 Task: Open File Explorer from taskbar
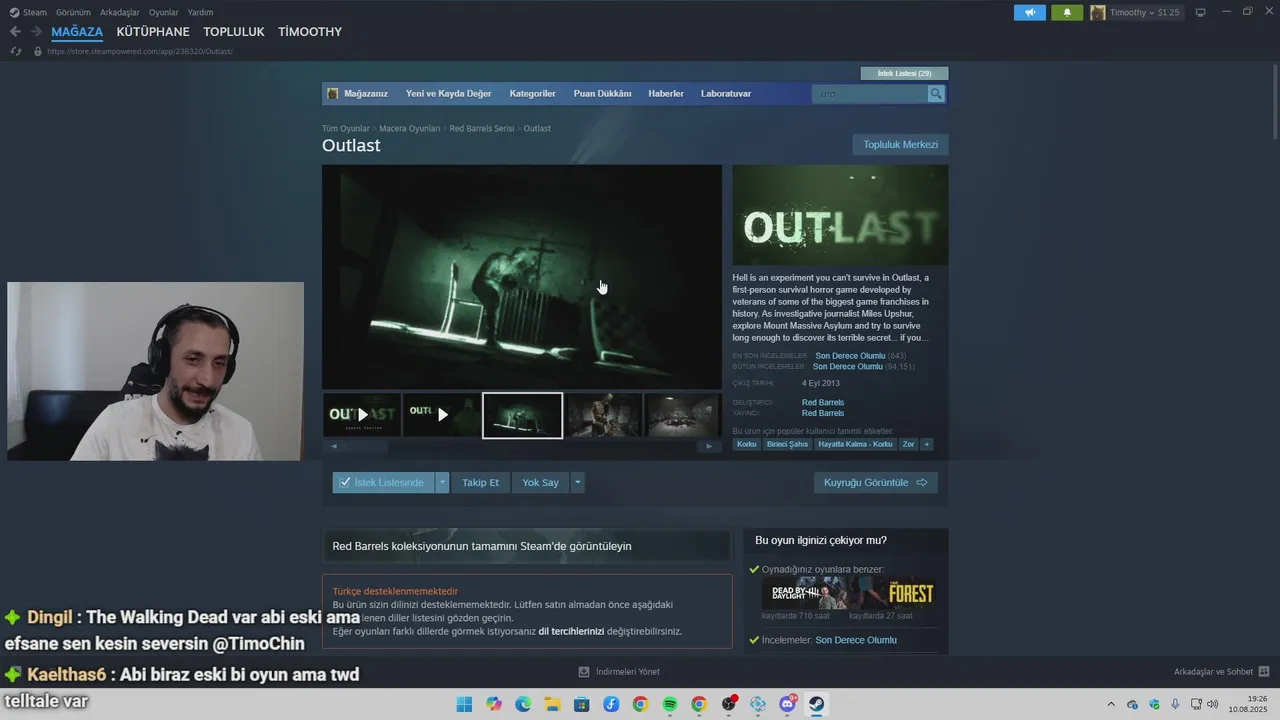pyautogui.click(x=552, y=704)
